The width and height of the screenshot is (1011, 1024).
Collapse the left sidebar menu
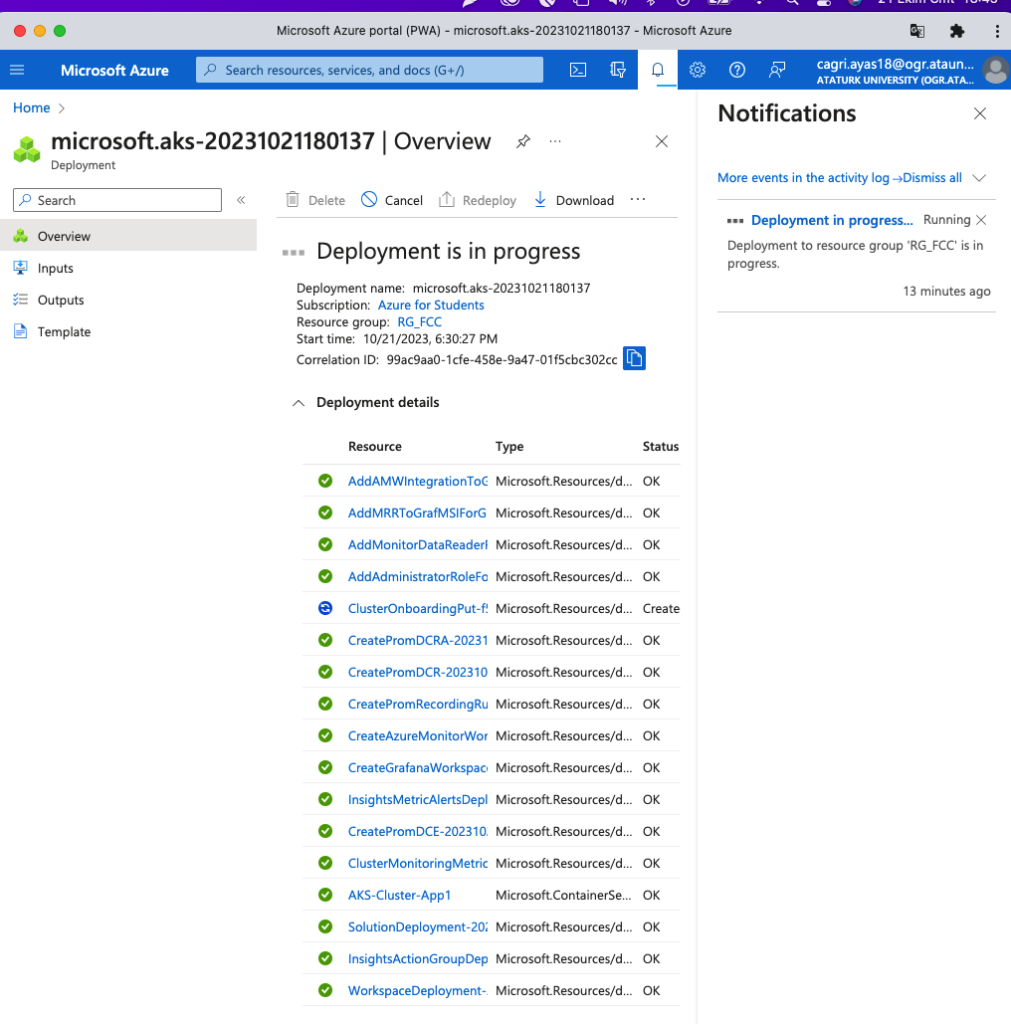241,200
